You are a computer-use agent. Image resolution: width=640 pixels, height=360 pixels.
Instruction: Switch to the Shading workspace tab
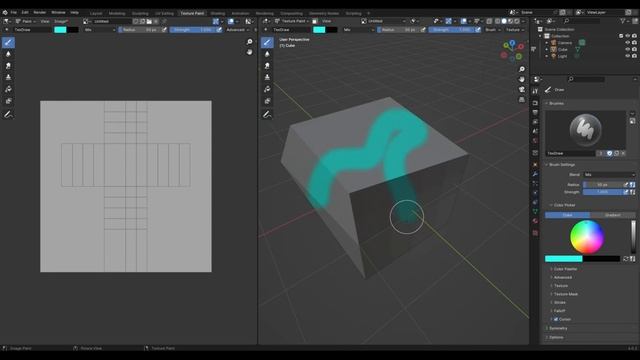click(x=218, y=13)
